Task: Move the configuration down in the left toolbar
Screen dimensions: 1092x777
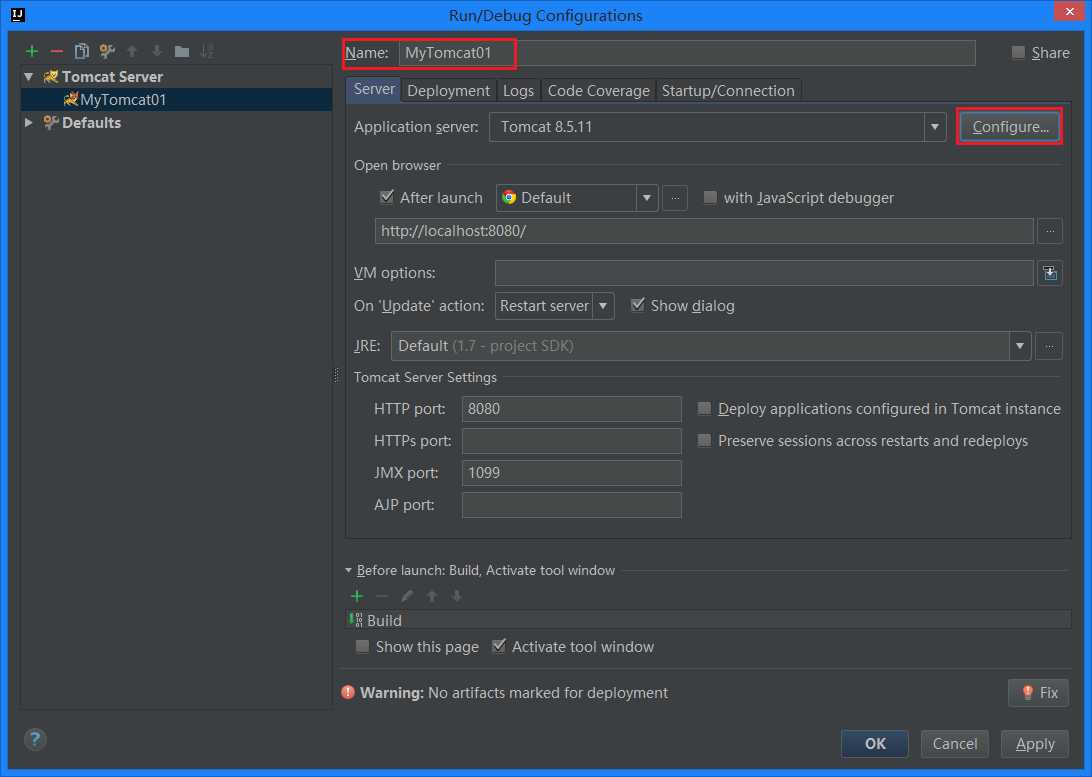Action: coord(157,51)
